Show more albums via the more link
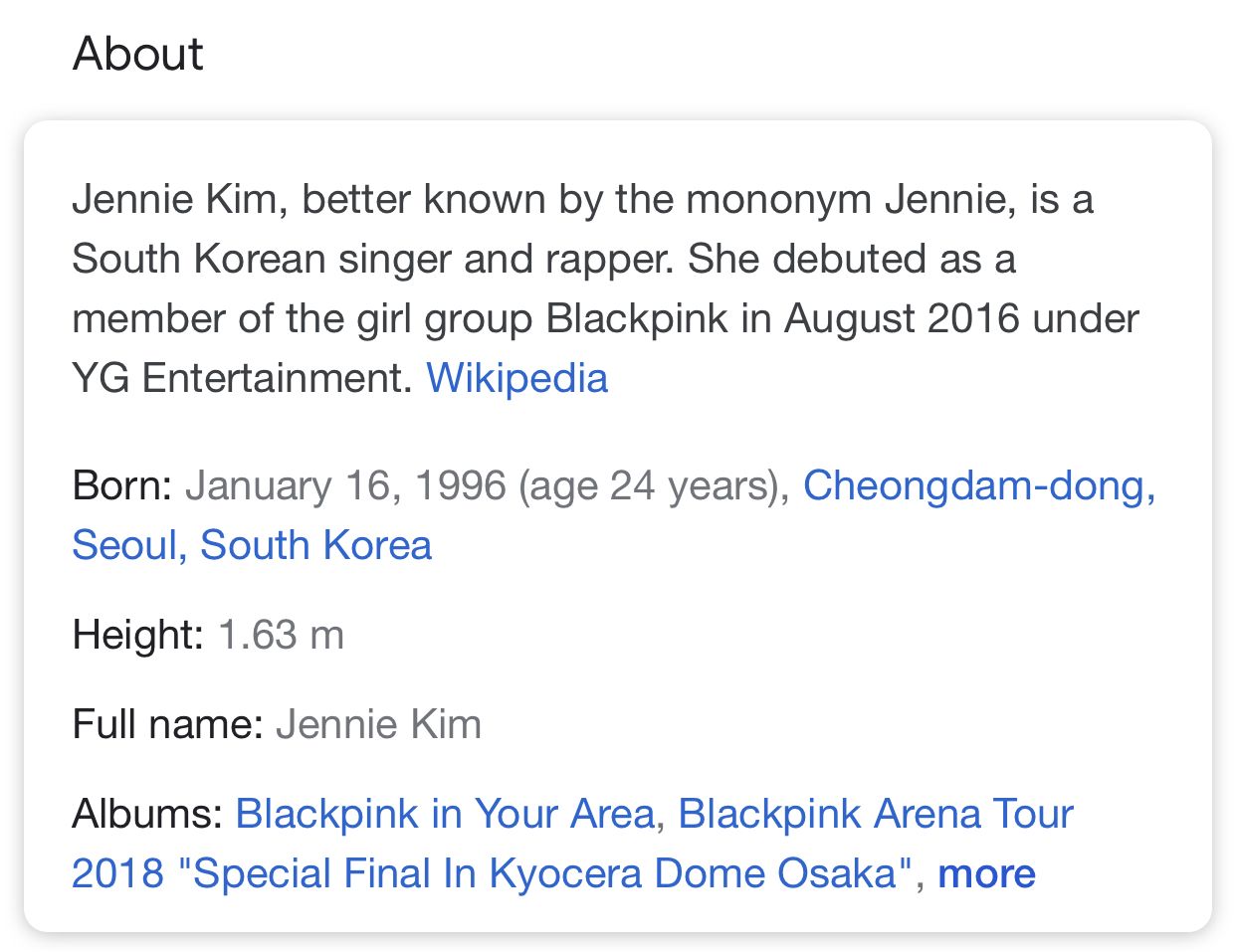 tap(986, 873)
